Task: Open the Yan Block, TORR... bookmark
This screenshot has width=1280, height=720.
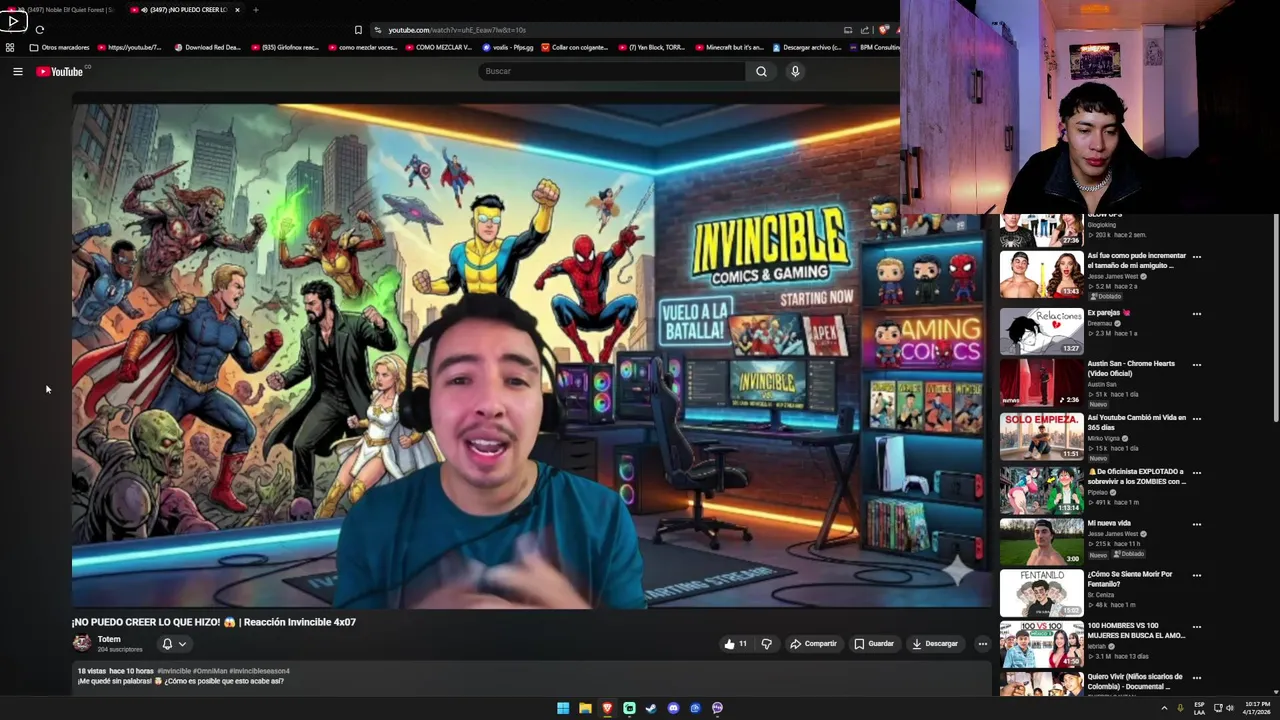Action: click(652, 47)
